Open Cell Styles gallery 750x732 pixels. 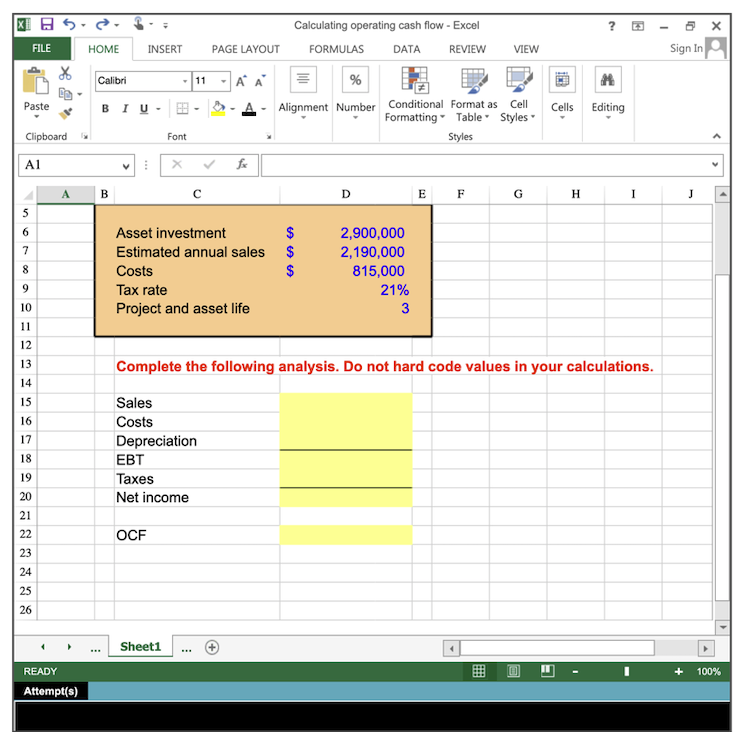point(518,95)
